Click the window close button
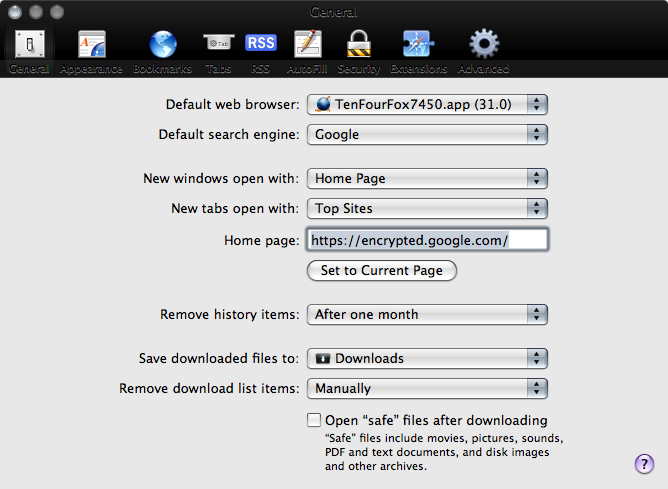The width and height of the screenshot is (668, 489). click(x=15, y=12)
